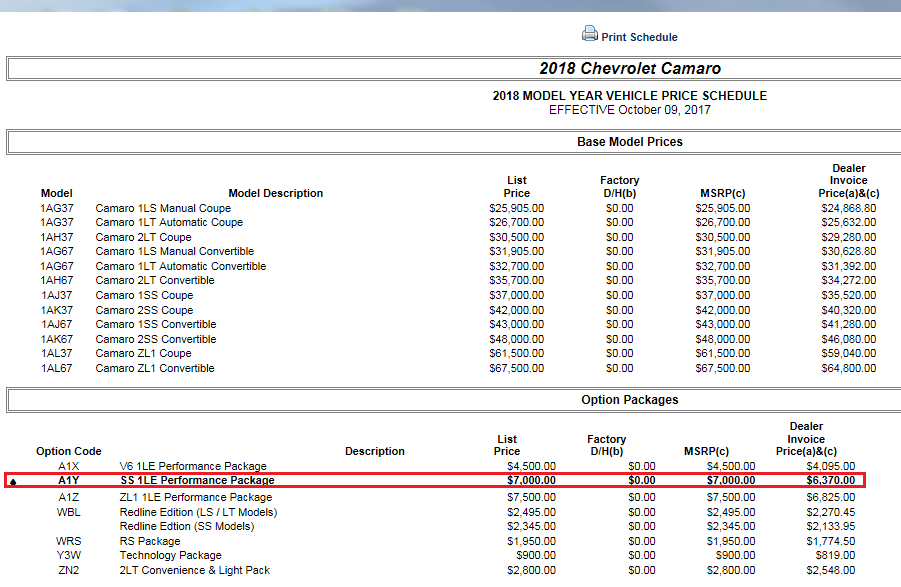Select the ZL1 1LE Performance Package row
901x587 pixels.
coord(196,497)
